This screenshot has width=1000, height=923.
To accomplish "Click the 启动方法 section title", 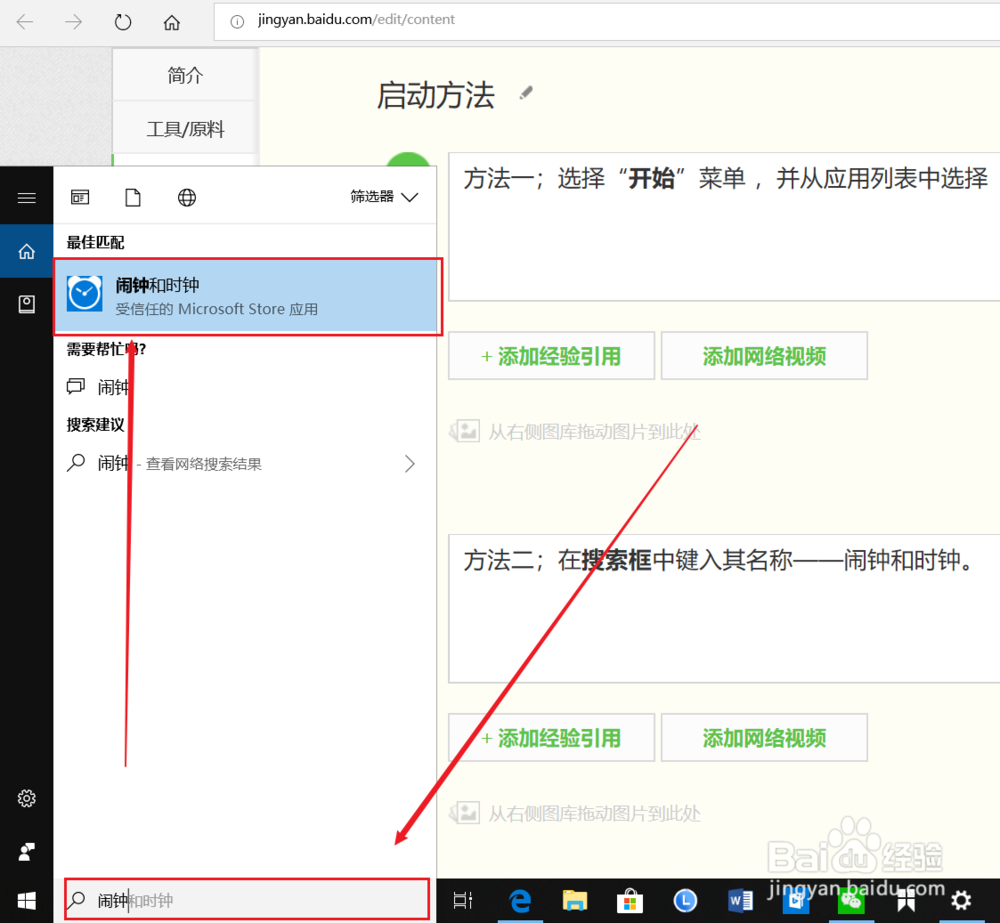I will tap(436, 96).
